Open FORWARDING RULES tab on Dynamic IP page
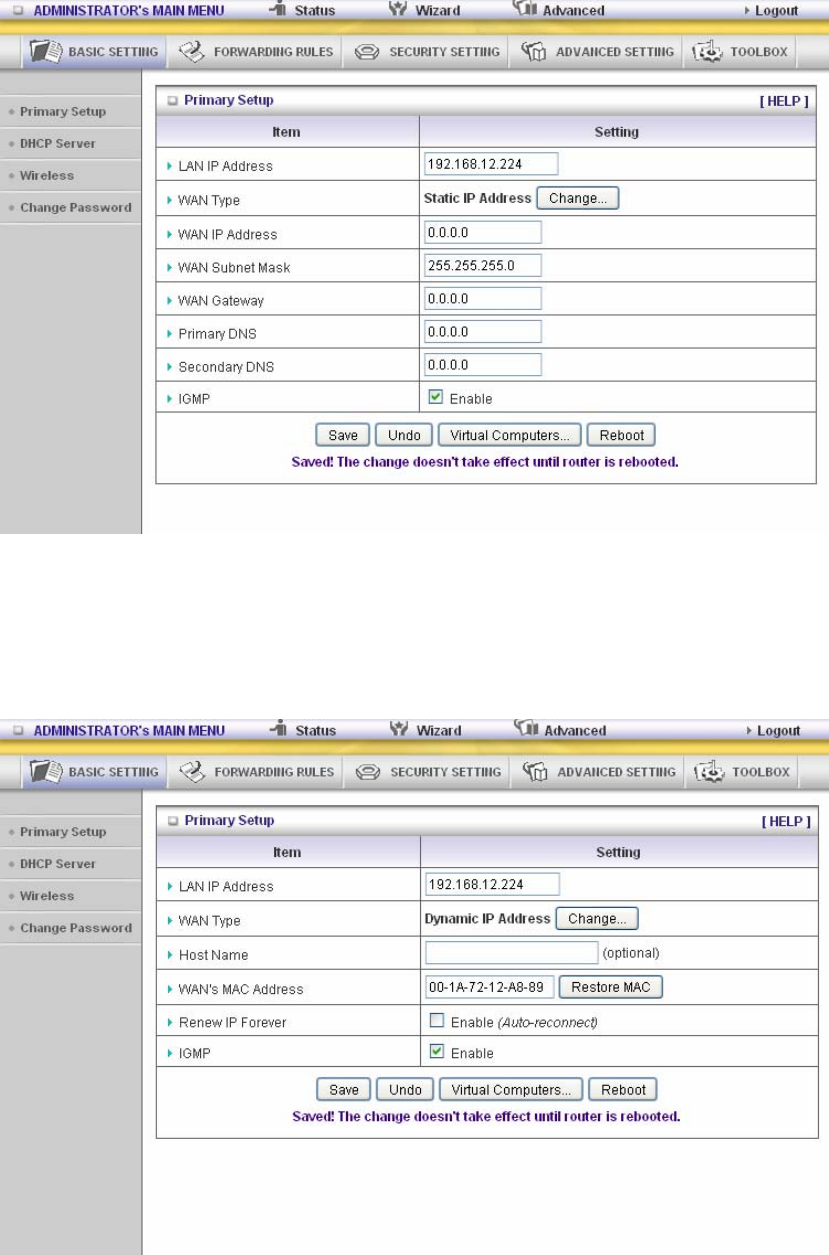 (x=255, y=772)
